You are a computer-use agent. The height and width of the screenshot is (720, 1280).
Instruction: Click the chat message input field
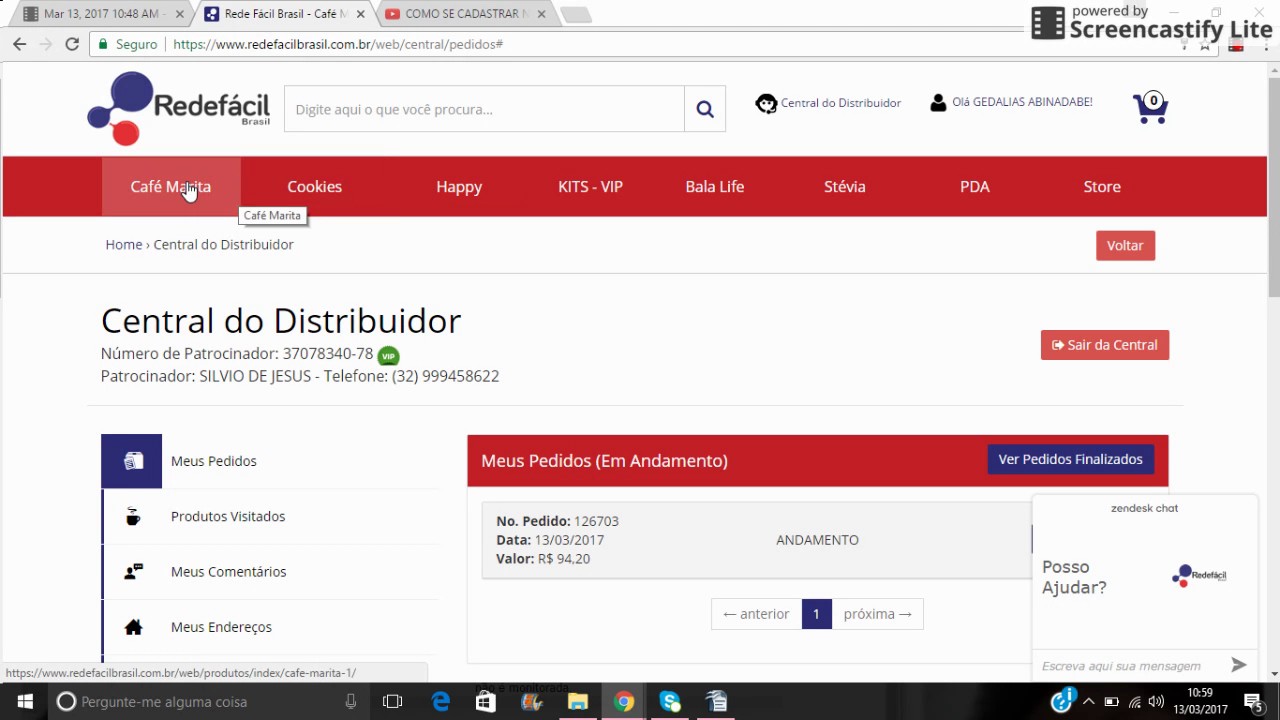point(1128,665)
